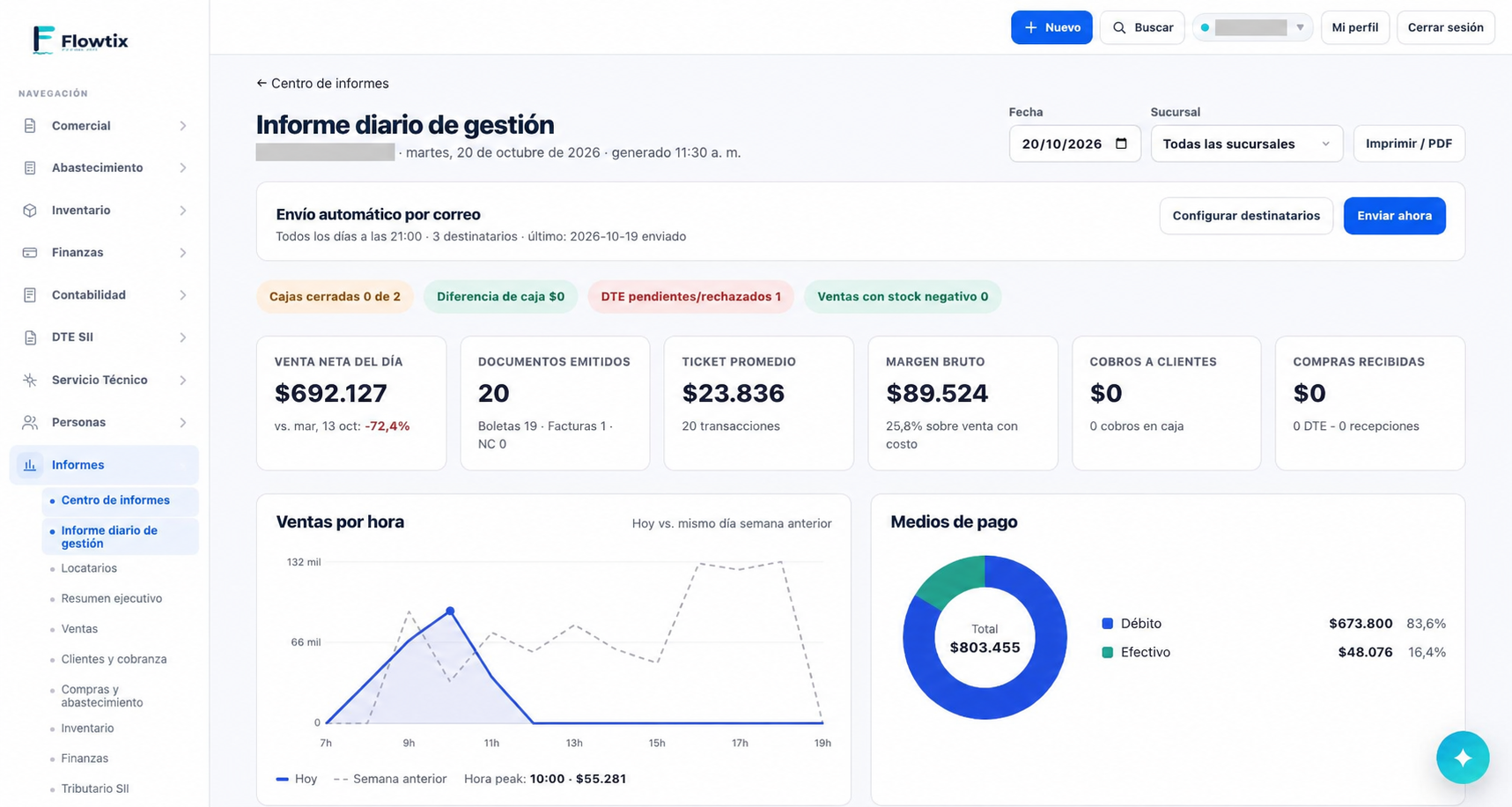
Task: Click the DTE pendientes/rechazados 1 badge
Action: pos(691,297)
